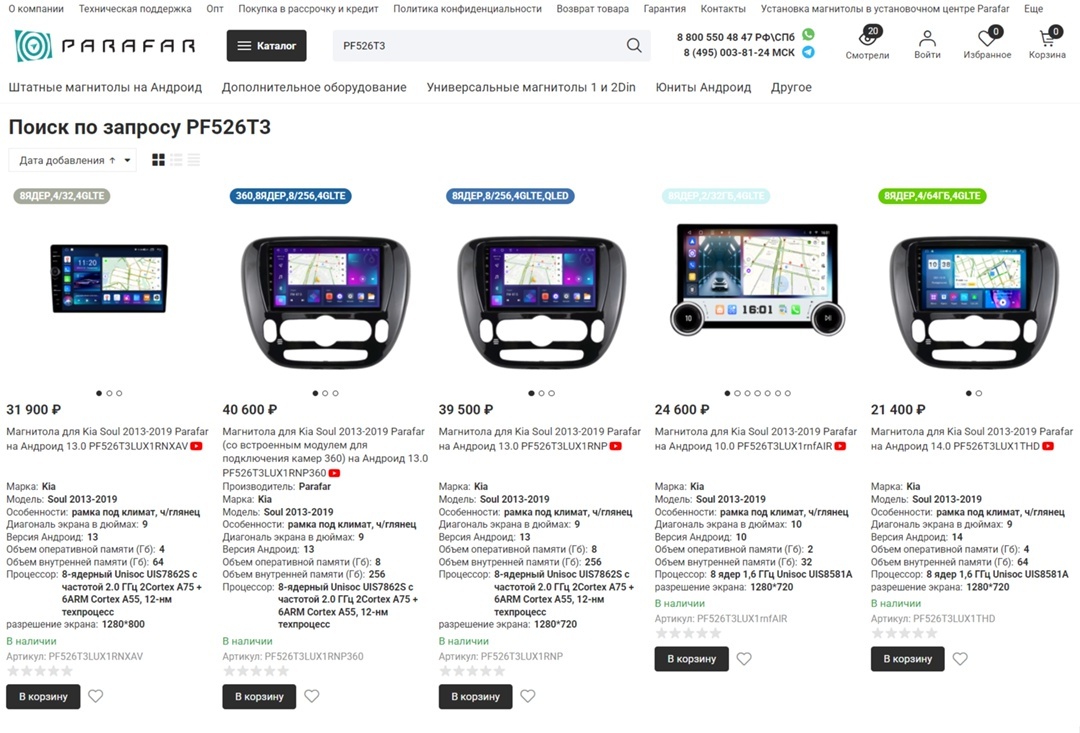
Task: Add the 40 600 ₽ radio to cart
Action: click(259, 696)
